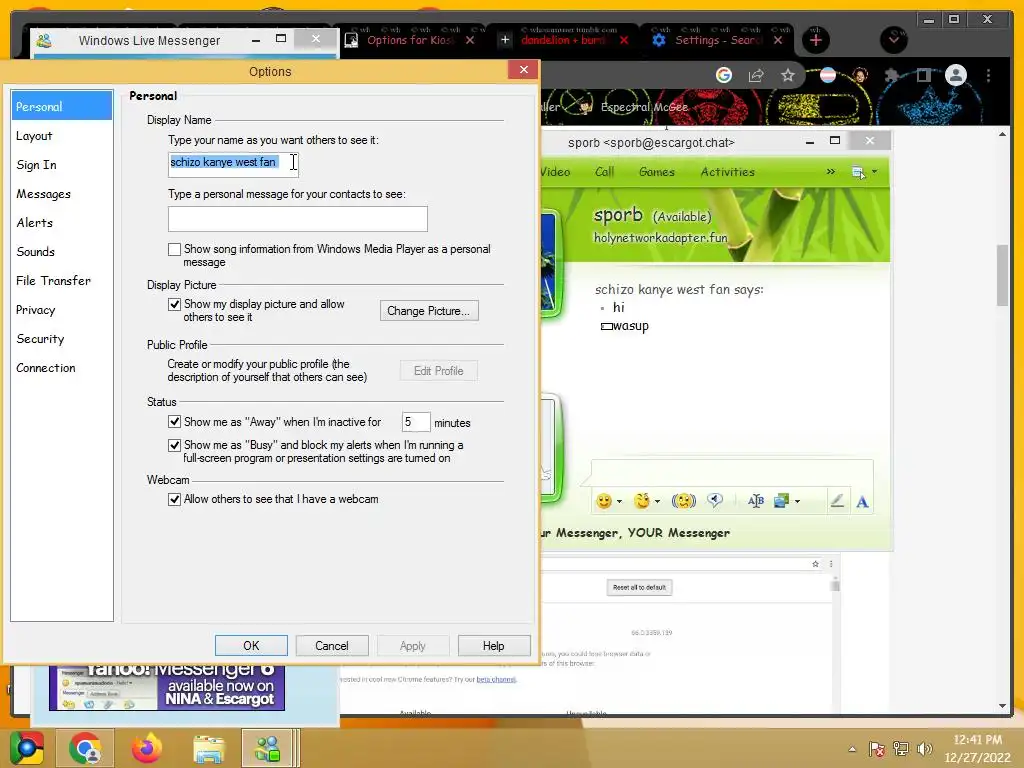1024x768 pixels.
Task: Toggle show me as Away checkbox
Action: point(174,422)
